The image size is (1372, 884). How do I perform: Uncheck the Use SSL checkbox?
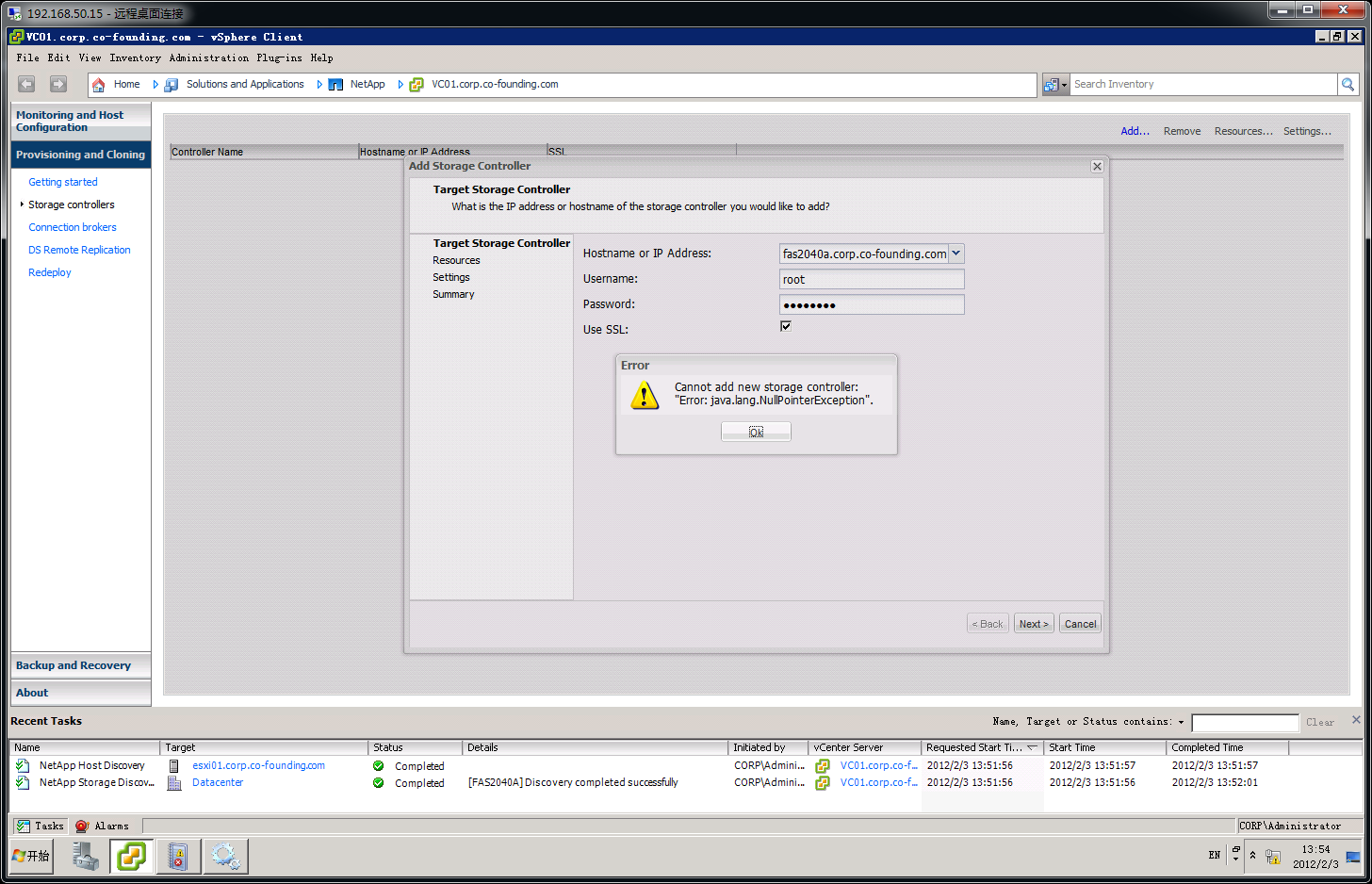point(786,326)
